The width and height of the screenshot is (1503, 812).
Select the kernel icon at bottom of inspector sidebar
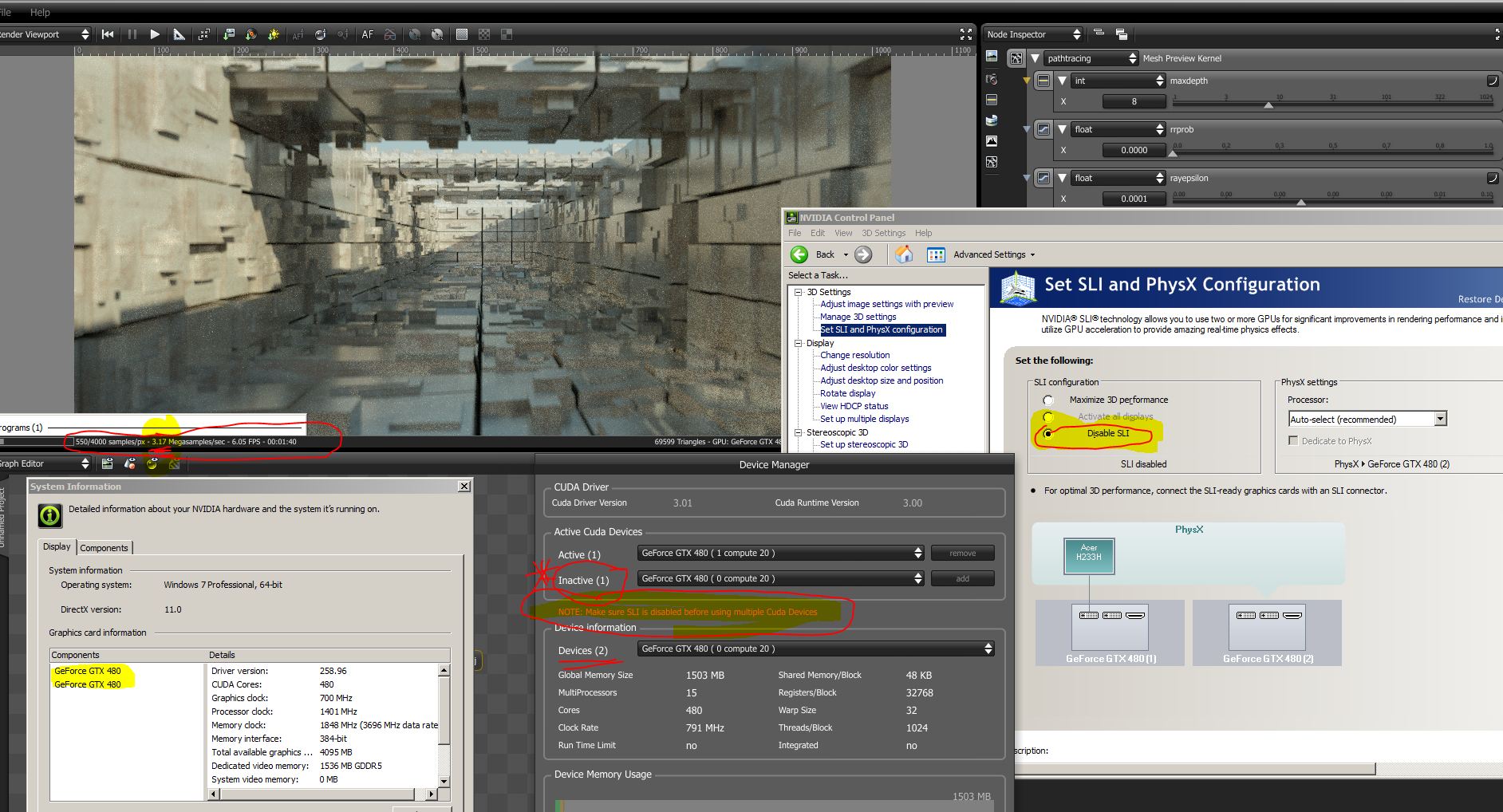point(992,162)
